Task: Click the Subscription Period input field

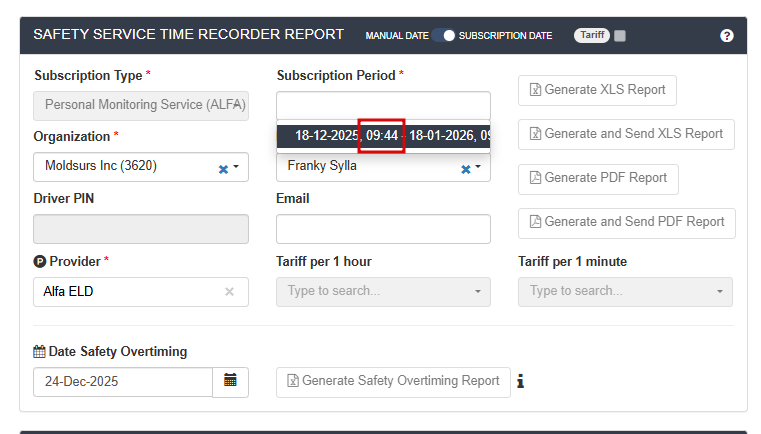Action: click(383, 105)
